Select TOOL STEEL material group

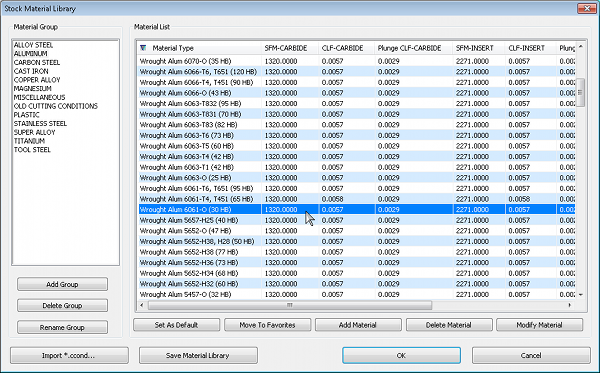click(32, 150)
